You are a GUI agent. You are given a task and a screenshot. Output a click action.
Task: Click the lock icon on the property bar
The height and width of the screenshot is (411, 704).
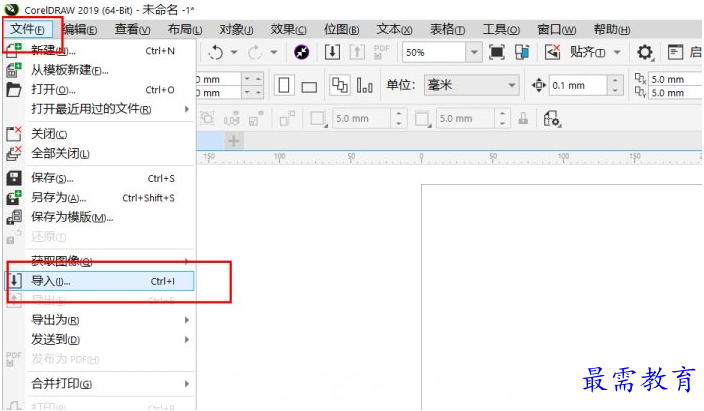click(x=523, y=119)
